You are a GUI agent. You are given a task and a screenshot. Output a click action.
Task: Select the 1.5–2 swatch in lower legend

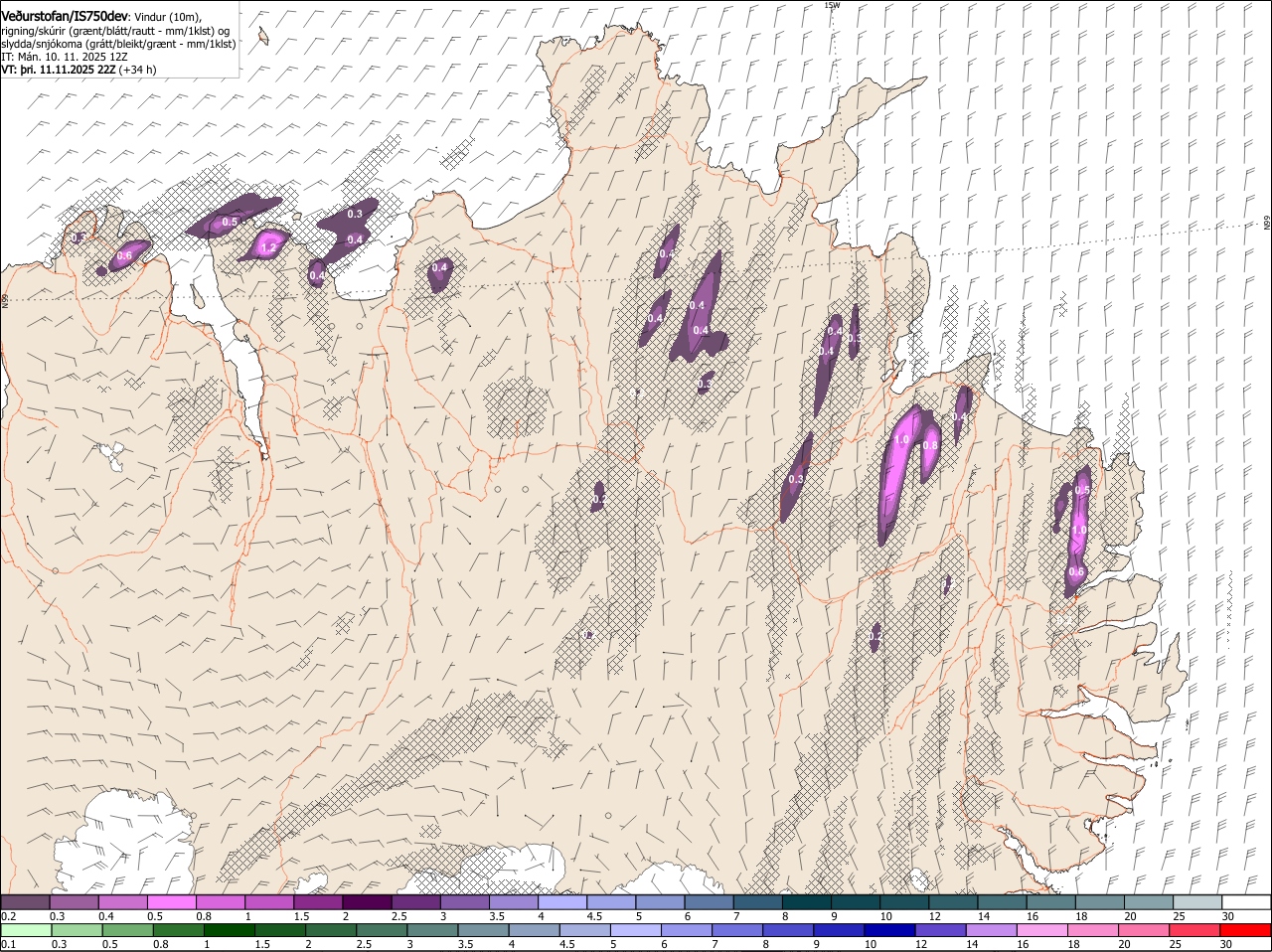point(278,930)
